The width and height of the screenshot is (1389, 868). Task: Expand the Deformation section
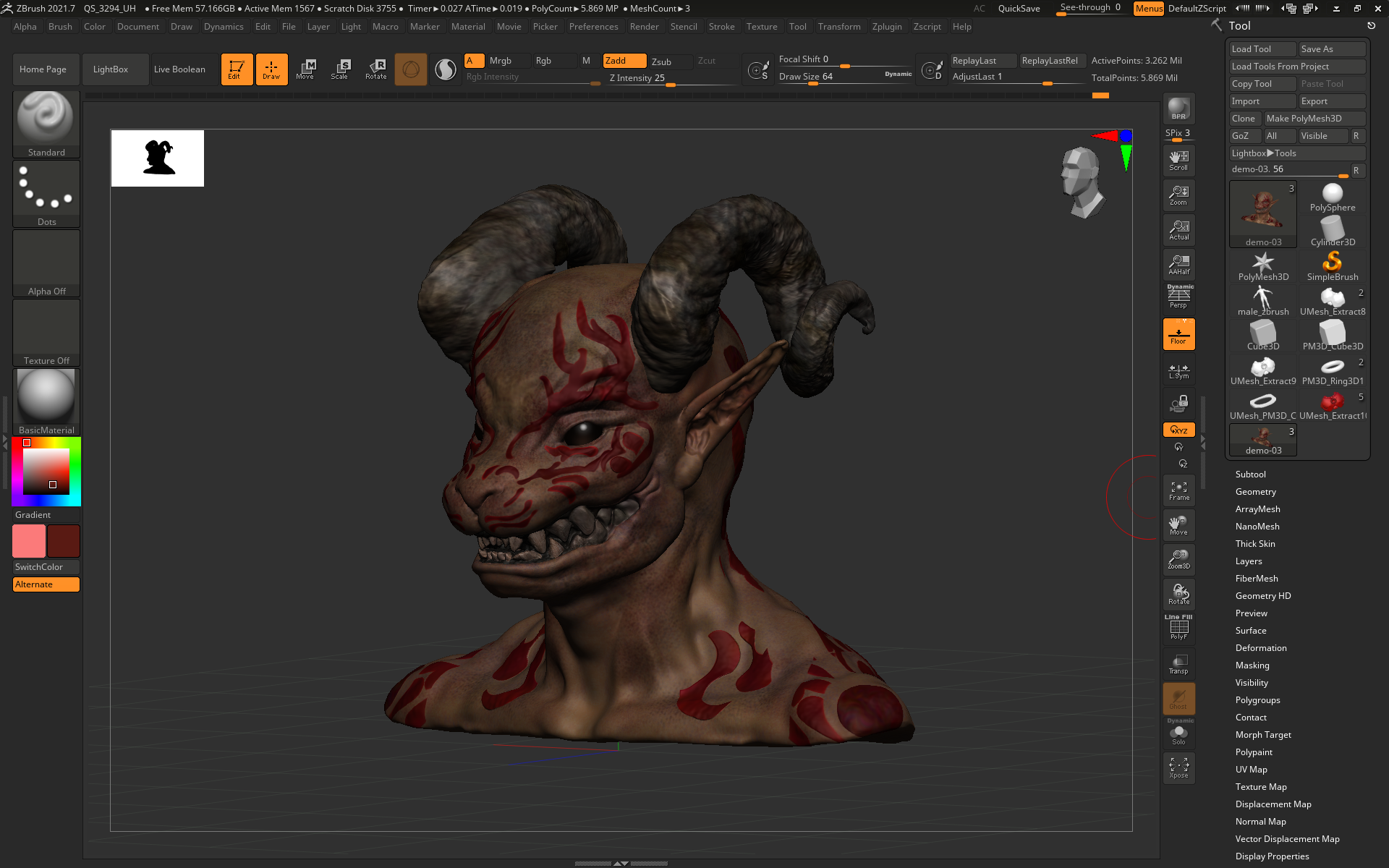pyautogui.click(x=1260, y=648)
